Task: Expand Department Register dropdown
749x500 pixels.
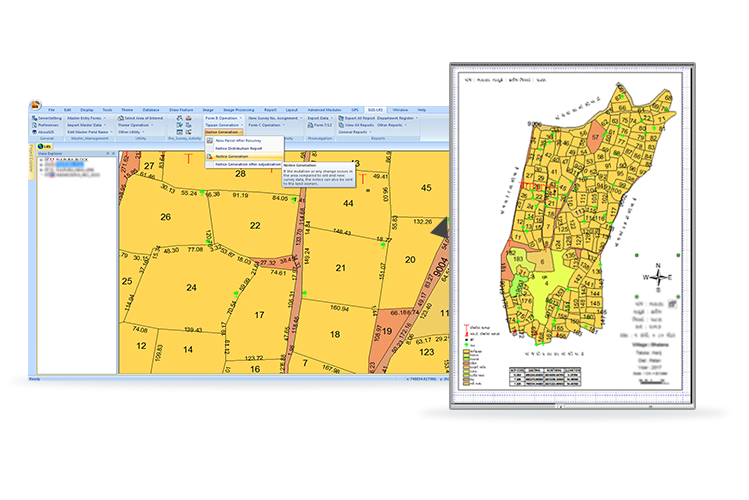Action: pos(397,118)
